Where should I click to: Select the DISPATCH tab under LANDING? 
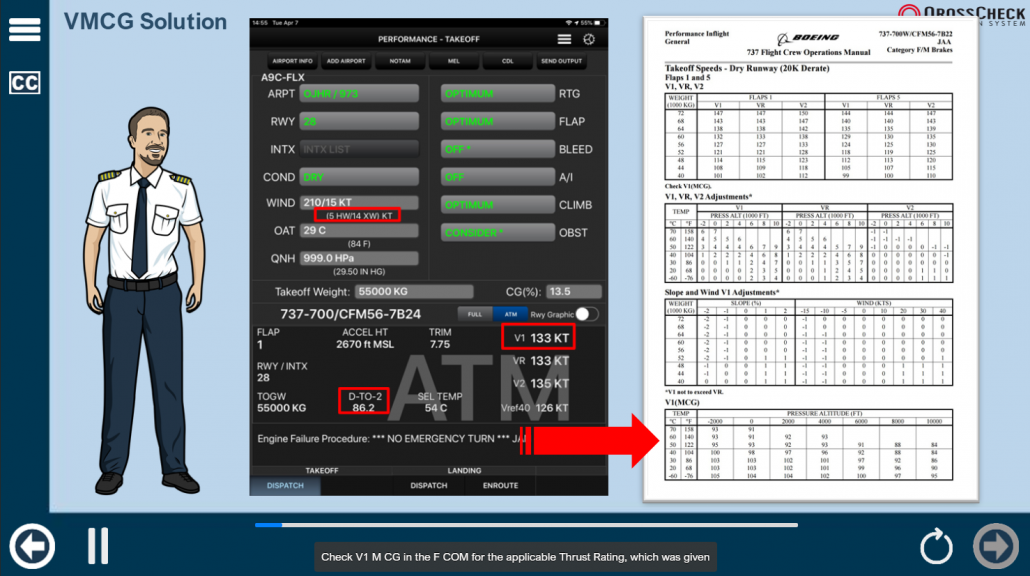point(428,486)
